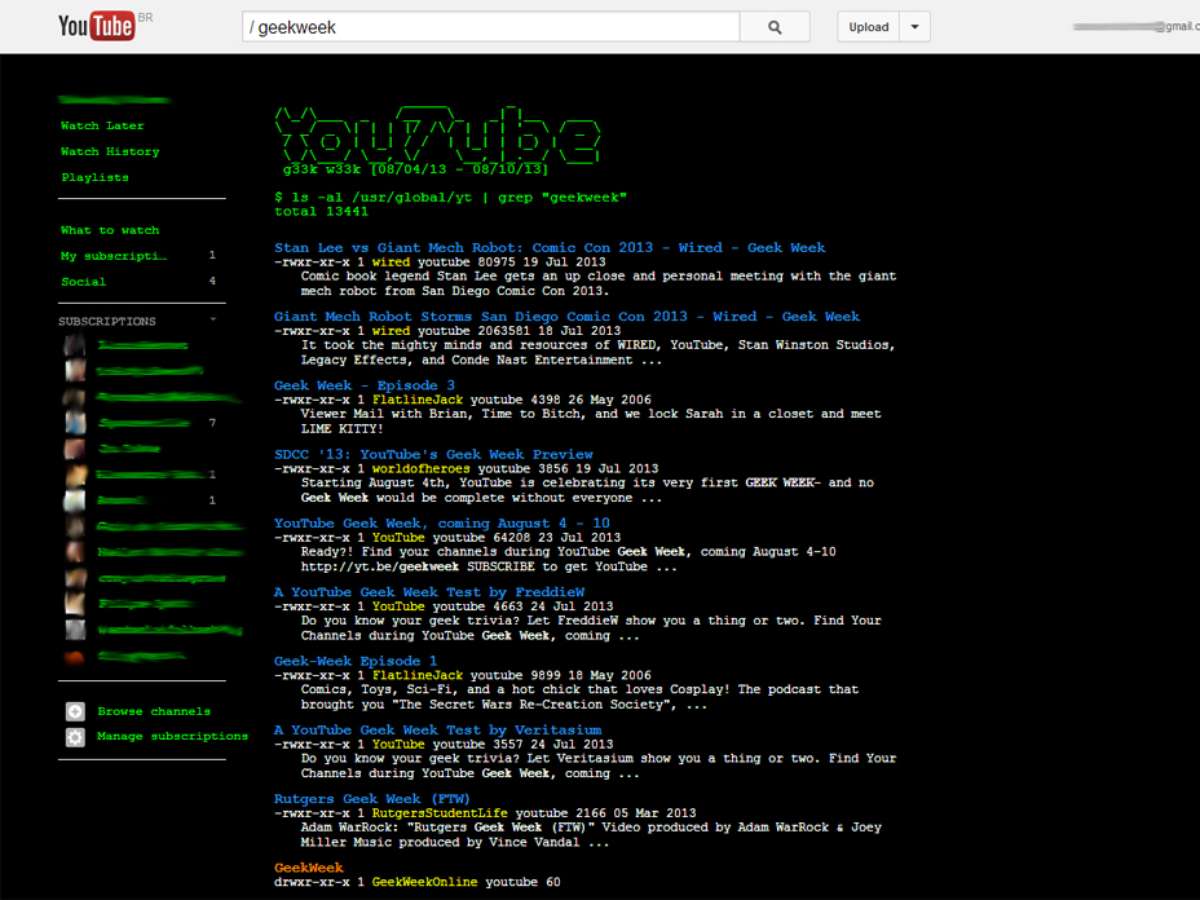Open the Browse channels link
Screen dimensions: 1200x900
[154, 712]
